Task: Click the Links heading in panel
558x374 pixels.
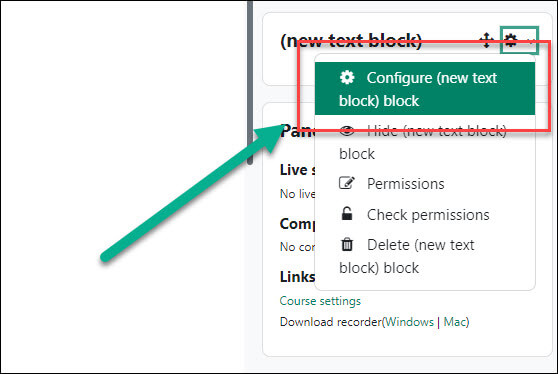Action: click(297, 276)
